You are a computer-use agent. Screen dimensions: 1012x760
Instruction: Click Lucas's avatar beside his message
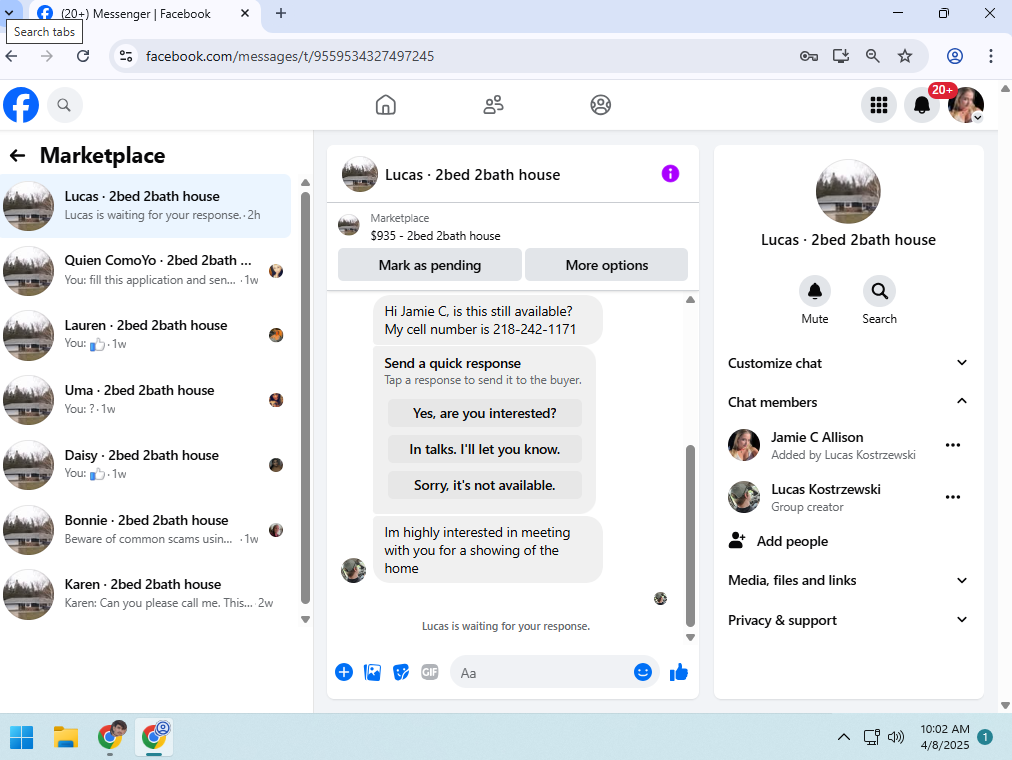click(x=354, y=570)
